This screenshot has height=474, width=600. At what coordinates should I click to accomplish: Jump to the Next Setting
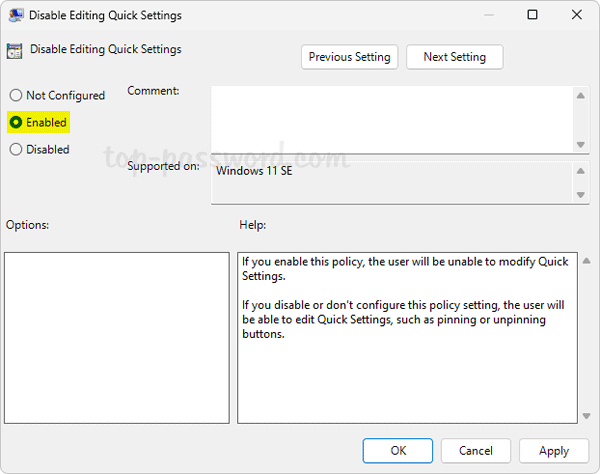pos(454,57)
